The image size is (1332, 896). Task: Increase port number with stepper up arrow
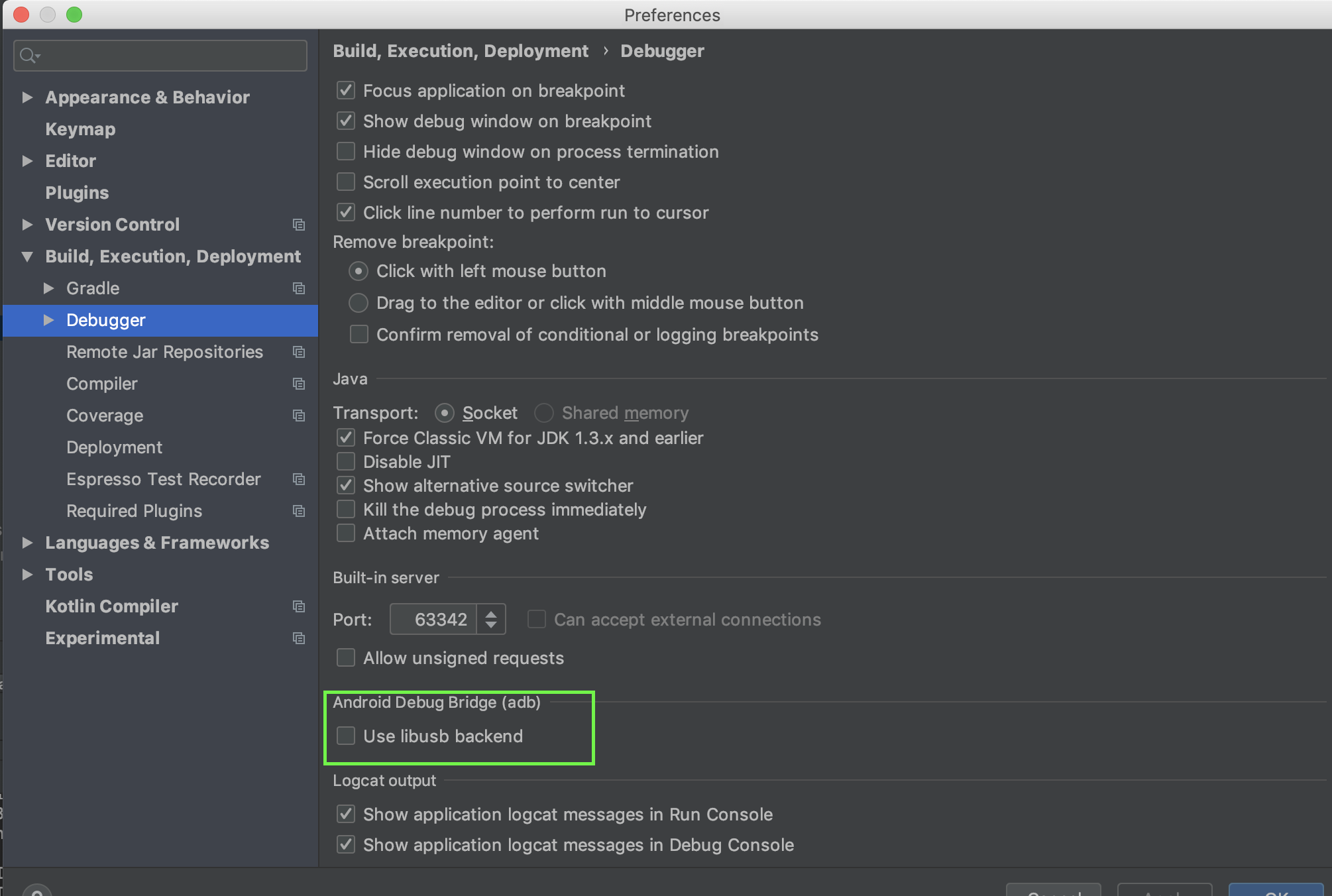point(491,614)
